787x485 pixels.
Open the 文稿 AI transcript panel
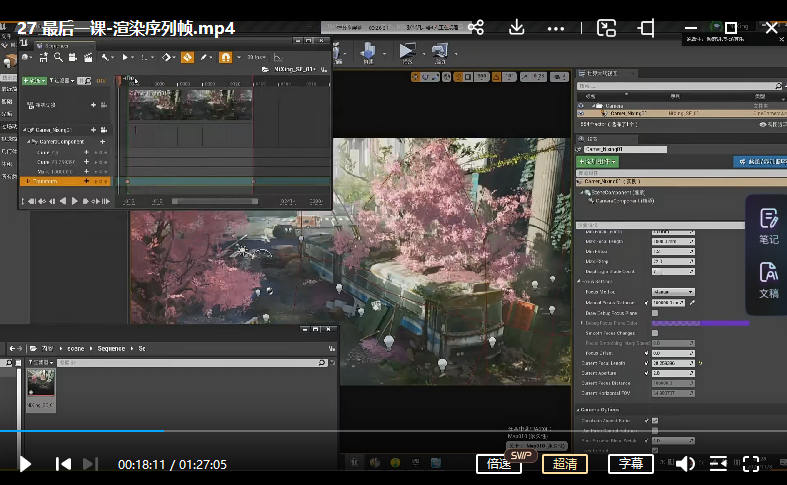coord(768,279)
